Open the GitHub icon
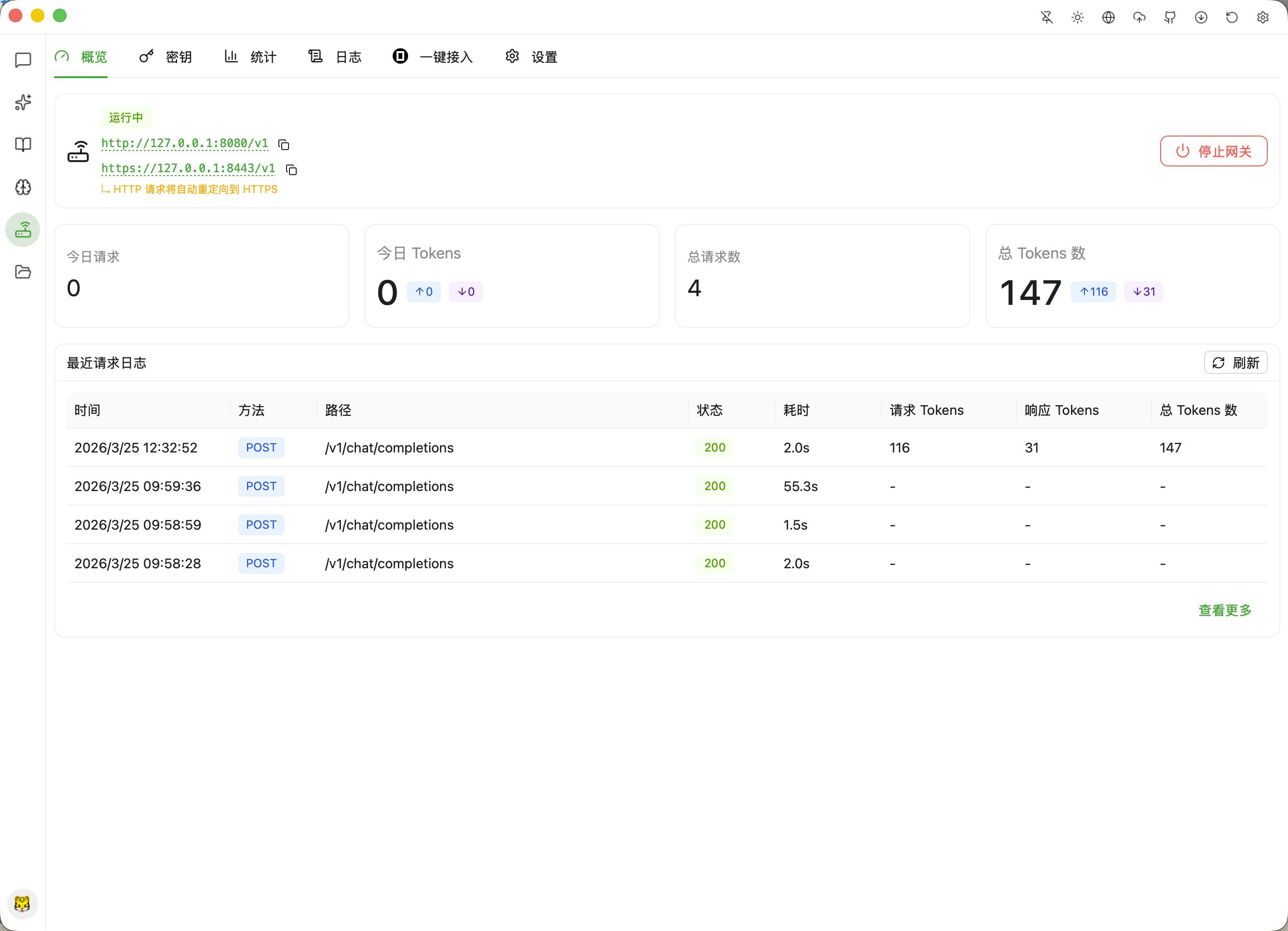Viewport: 1288px width, 931px height. coord(1170,18)
